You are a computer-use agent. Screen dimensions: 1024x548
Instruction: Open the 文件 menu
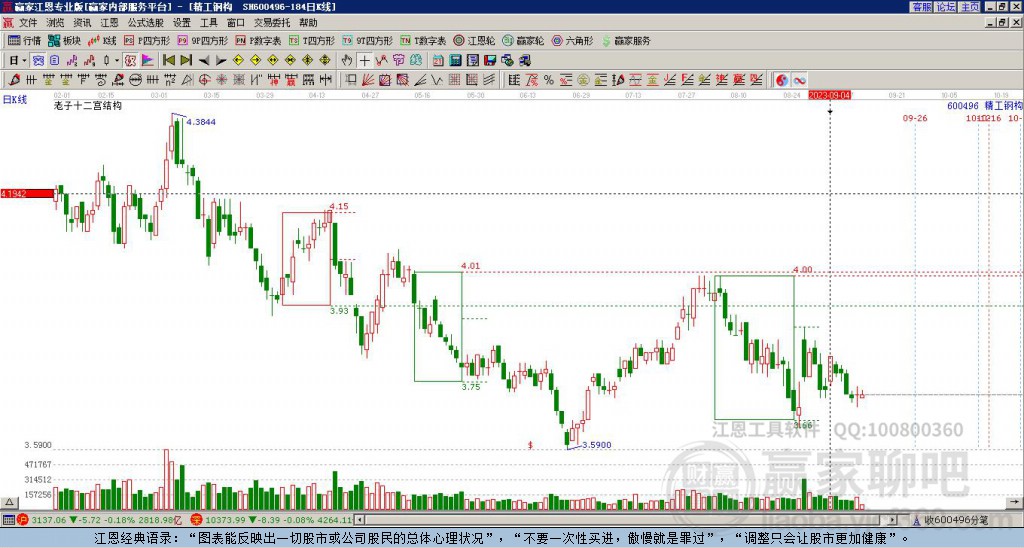point(27,23)
